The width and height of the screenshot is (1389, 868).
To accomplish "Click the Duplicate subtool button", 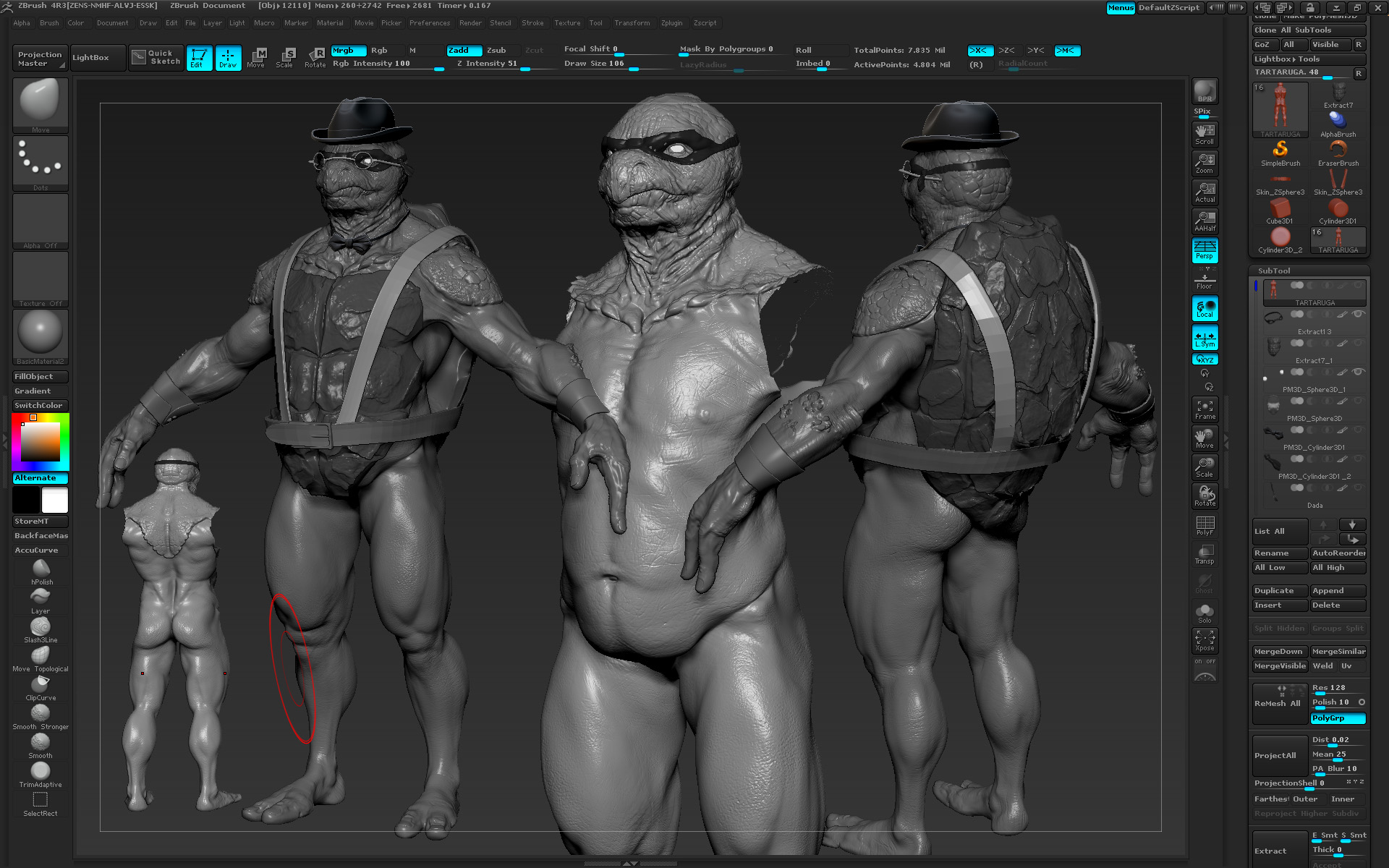I will pos(1280,591).
